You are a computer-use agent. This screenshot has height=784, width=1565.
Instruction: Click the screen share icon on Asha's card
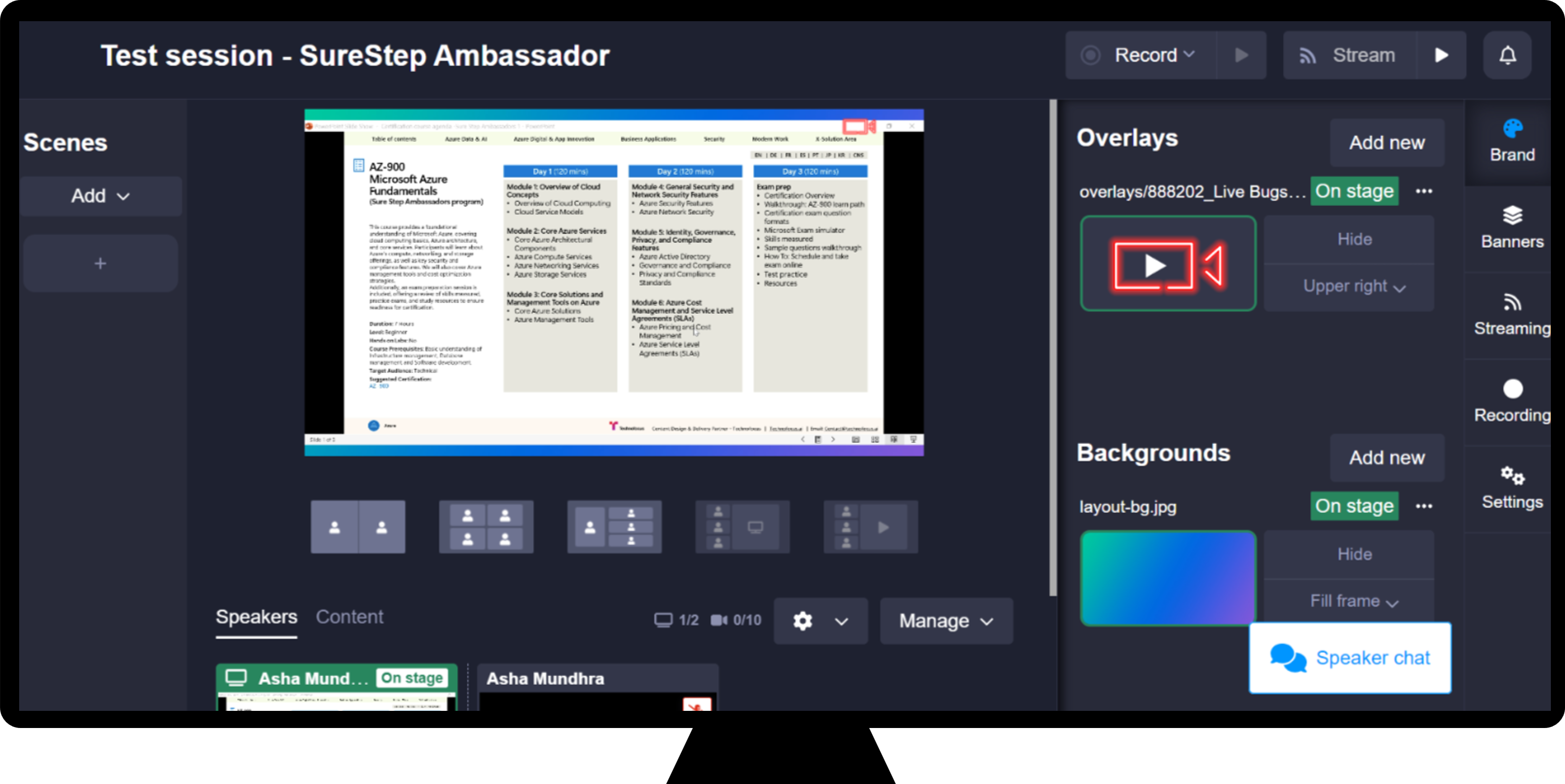pyautogui.click(x=236, y=678)
